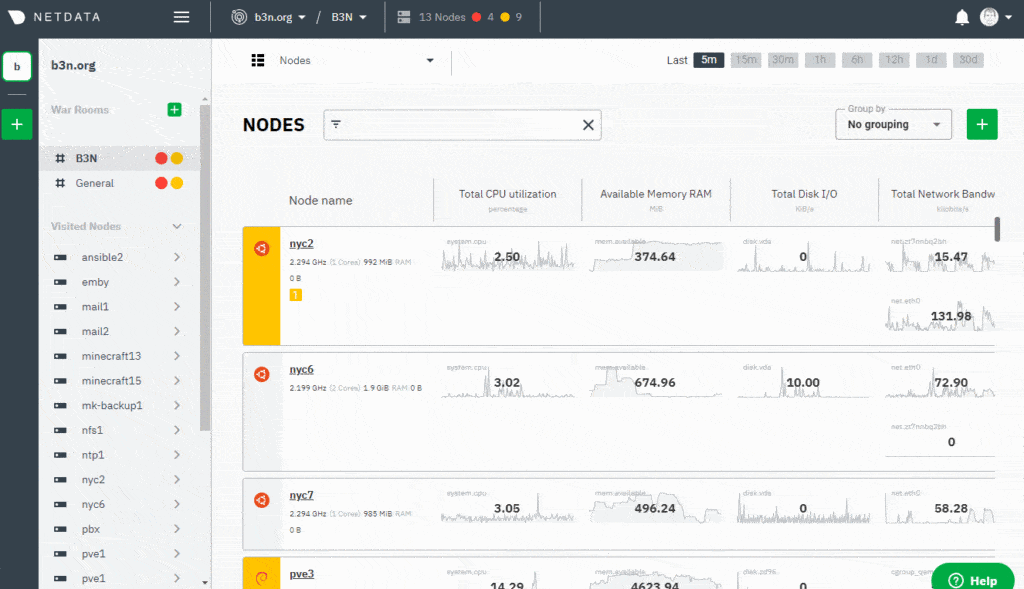Open the user avatar menu
This screenshot has height=589, width=1024.
(x=995, y=17)
